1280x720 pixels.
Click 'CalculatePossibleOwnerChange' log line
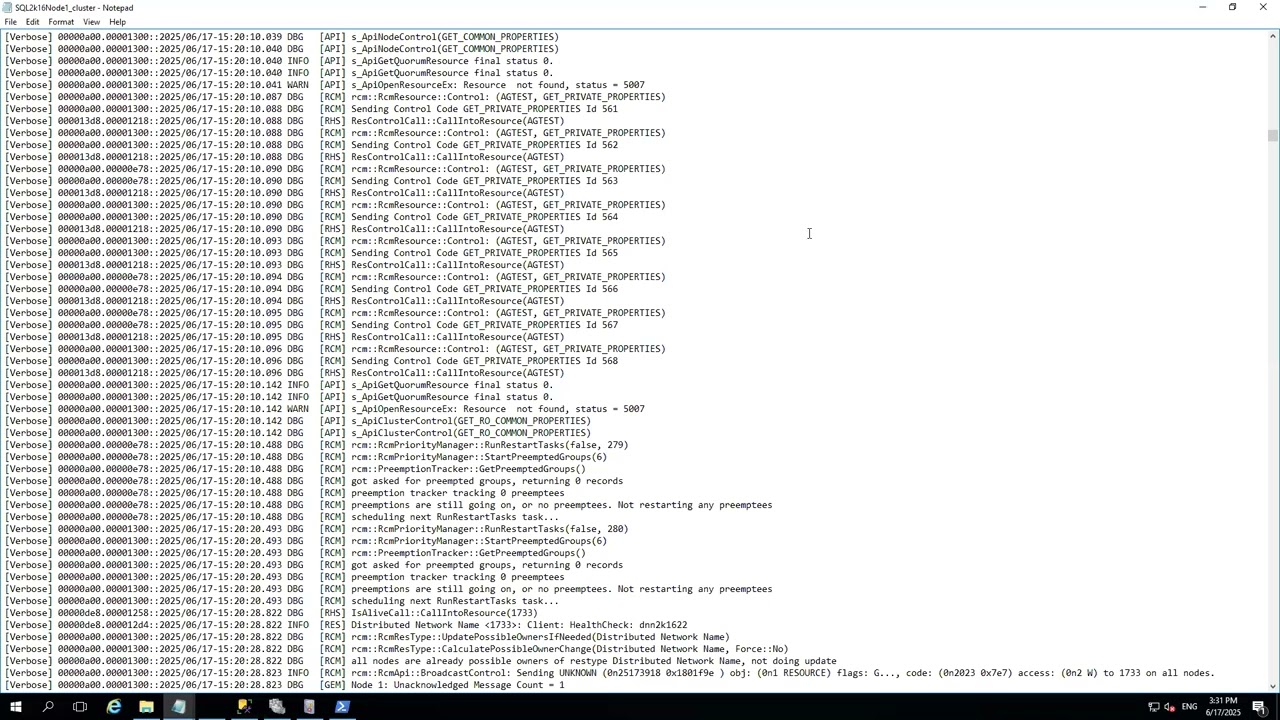click(397, 649)
